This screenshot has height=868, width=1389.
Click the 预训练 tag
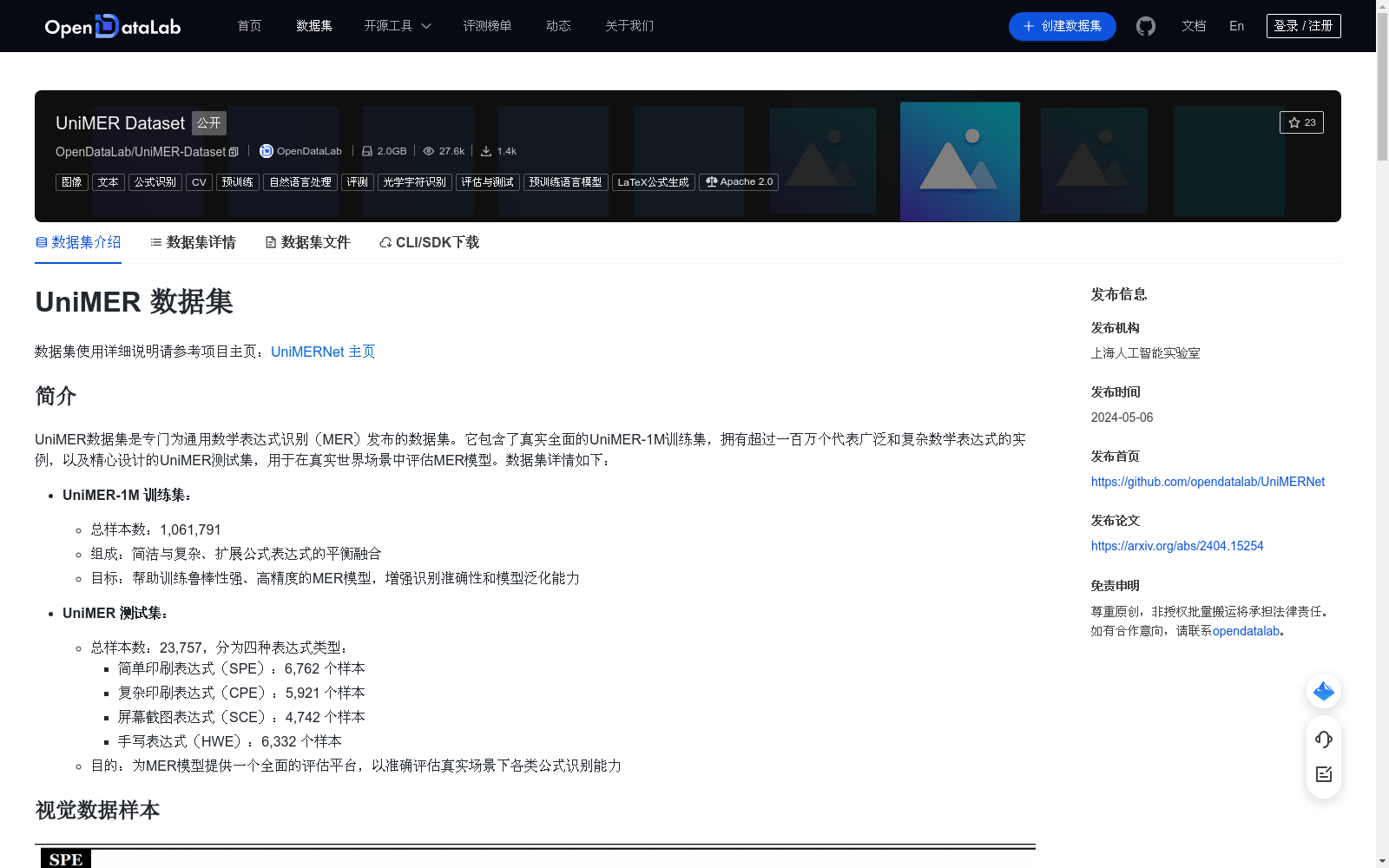(x=238, y=182)
